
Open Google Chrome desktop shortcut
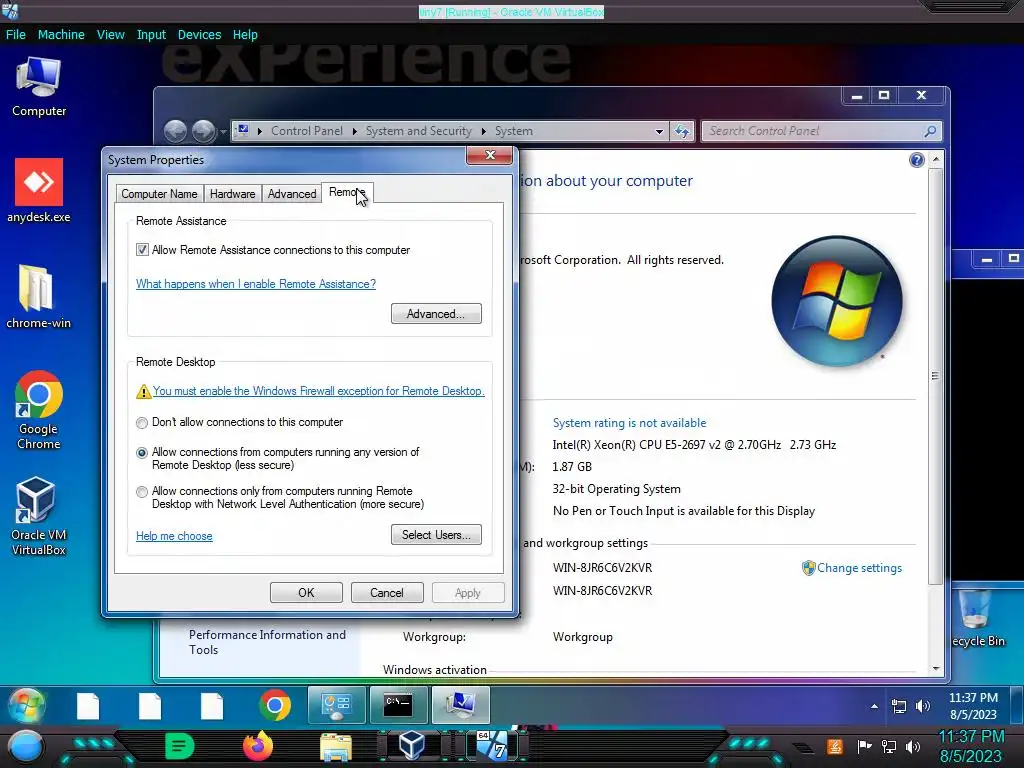click(39, 410)
